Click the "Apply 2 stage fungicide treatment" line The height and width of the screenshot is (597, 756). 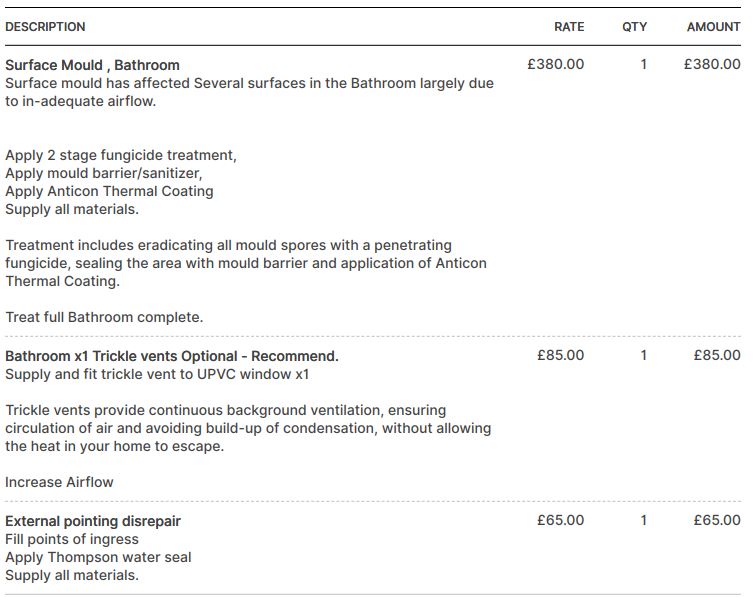(121, 155)
